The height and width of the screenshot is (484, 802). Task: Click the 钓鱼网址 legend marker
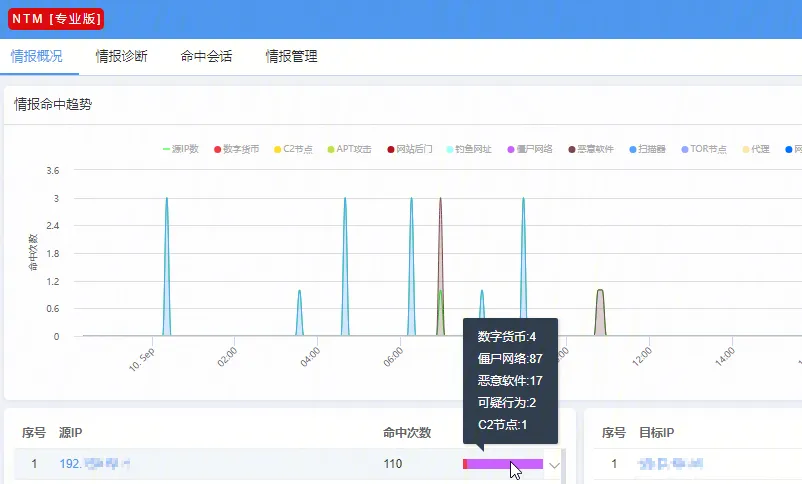point(468,149)
